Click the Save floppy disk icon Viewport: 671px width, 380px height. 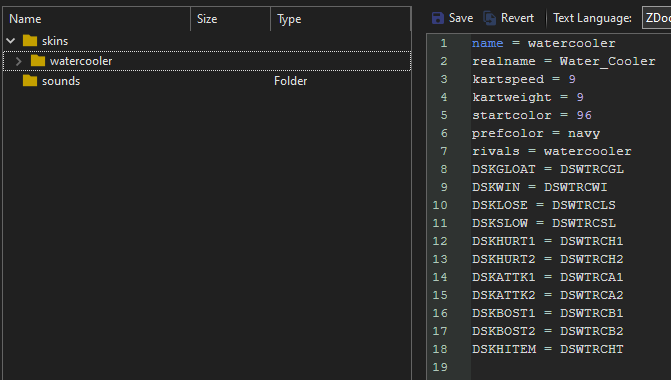click(x=438, y=18)
